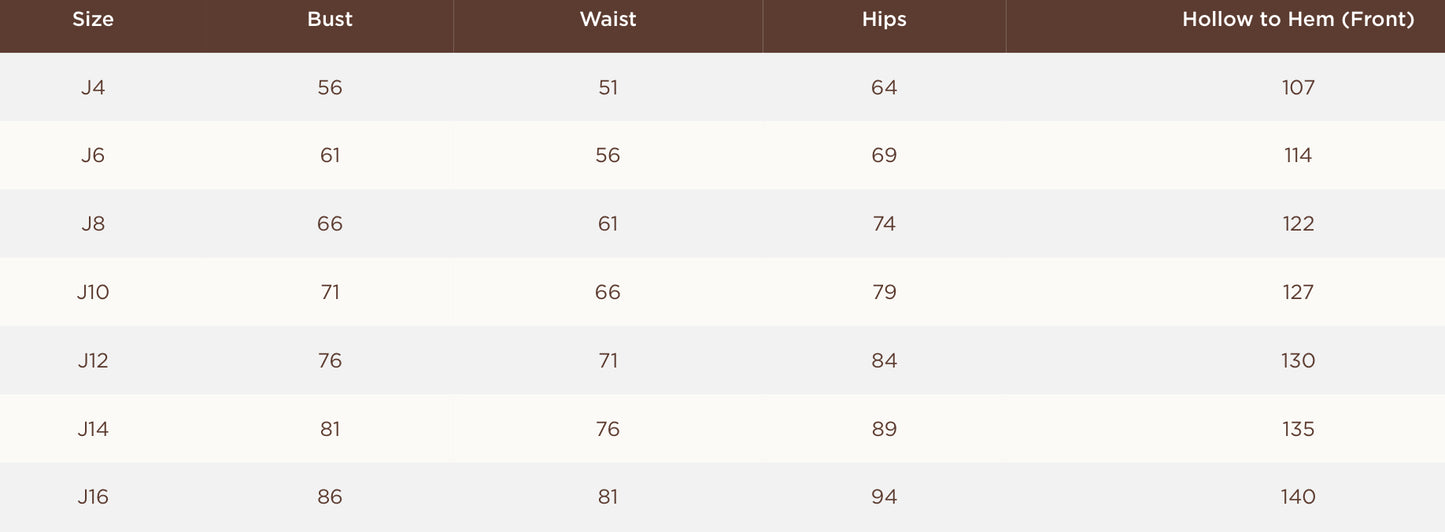
Task: Click hips value 94 in J16 row
Action: [x=884, y=497]
